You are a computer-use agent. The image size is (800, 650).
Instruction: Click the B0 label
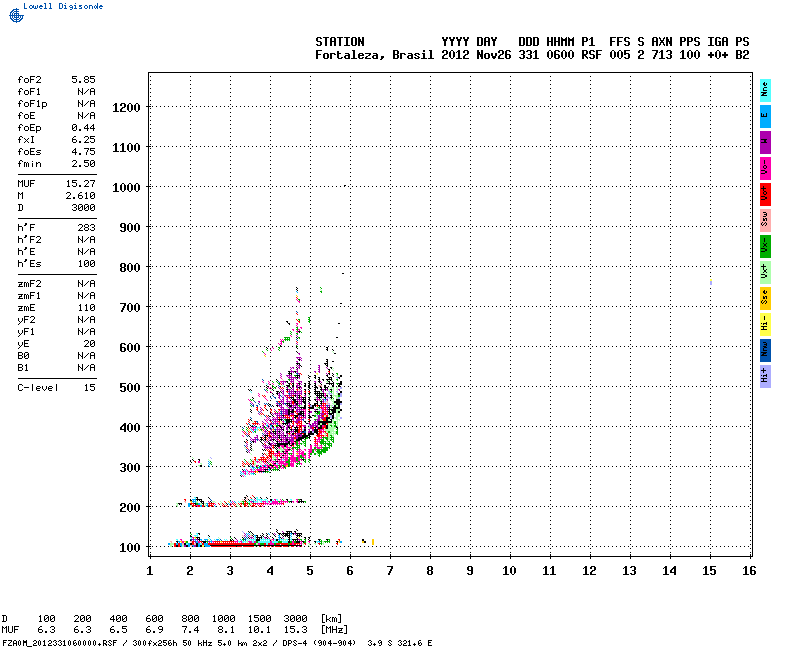coord(23,356)
